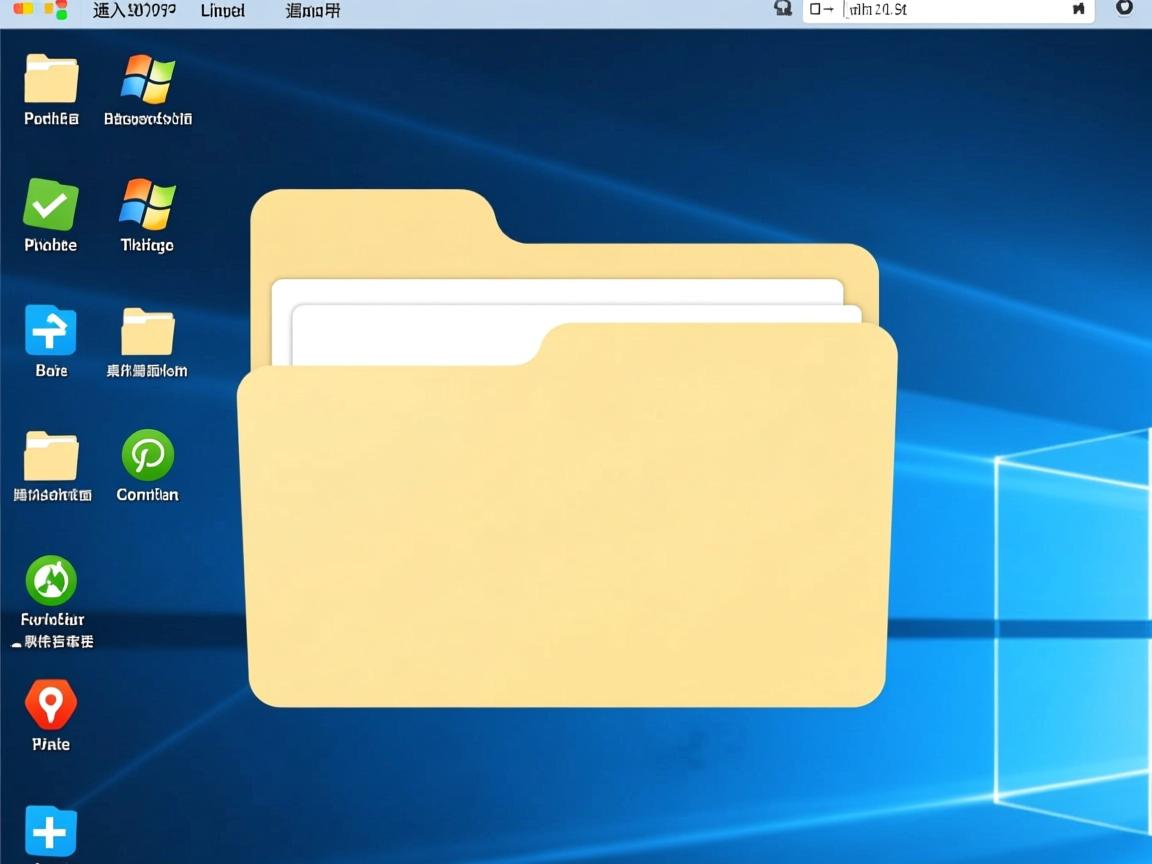Open the Linpel menu in top bar
The height and width of the screenshot is (864, 1152).
pos(222,11)
